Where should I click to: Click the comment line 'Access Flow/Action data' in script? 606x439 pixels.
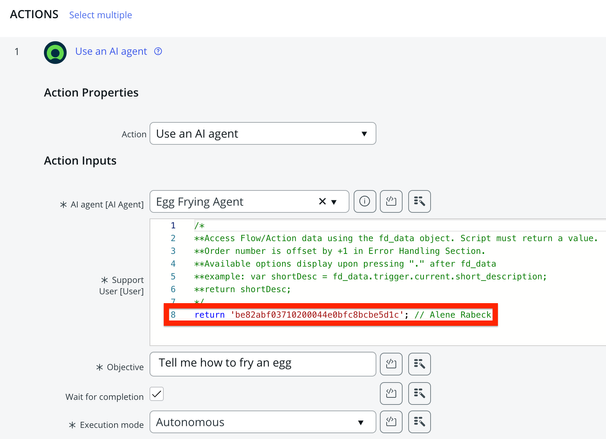pos(396,238)
